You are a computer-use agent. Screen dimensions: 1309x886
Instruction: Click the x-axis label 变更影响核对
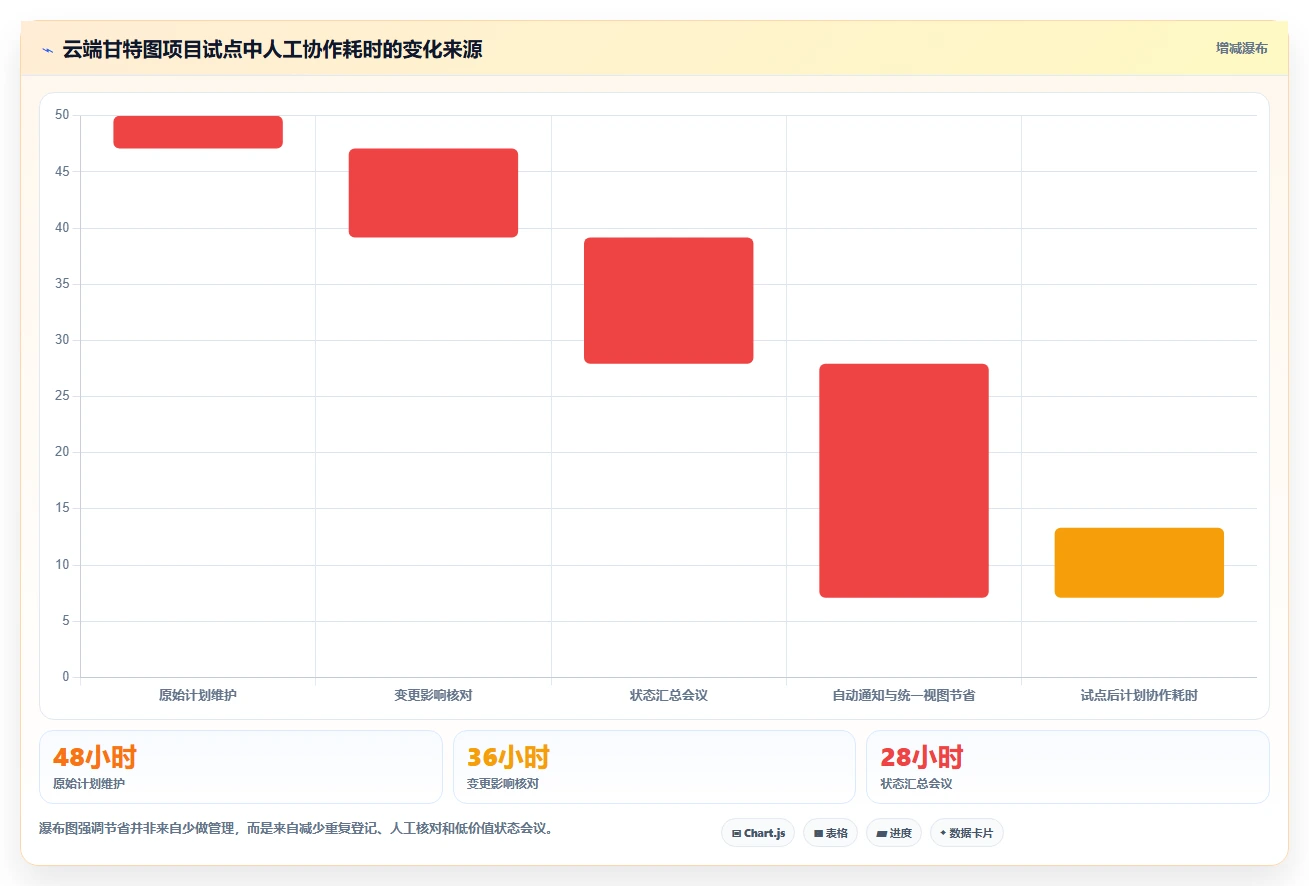click(x=433, y=695)
